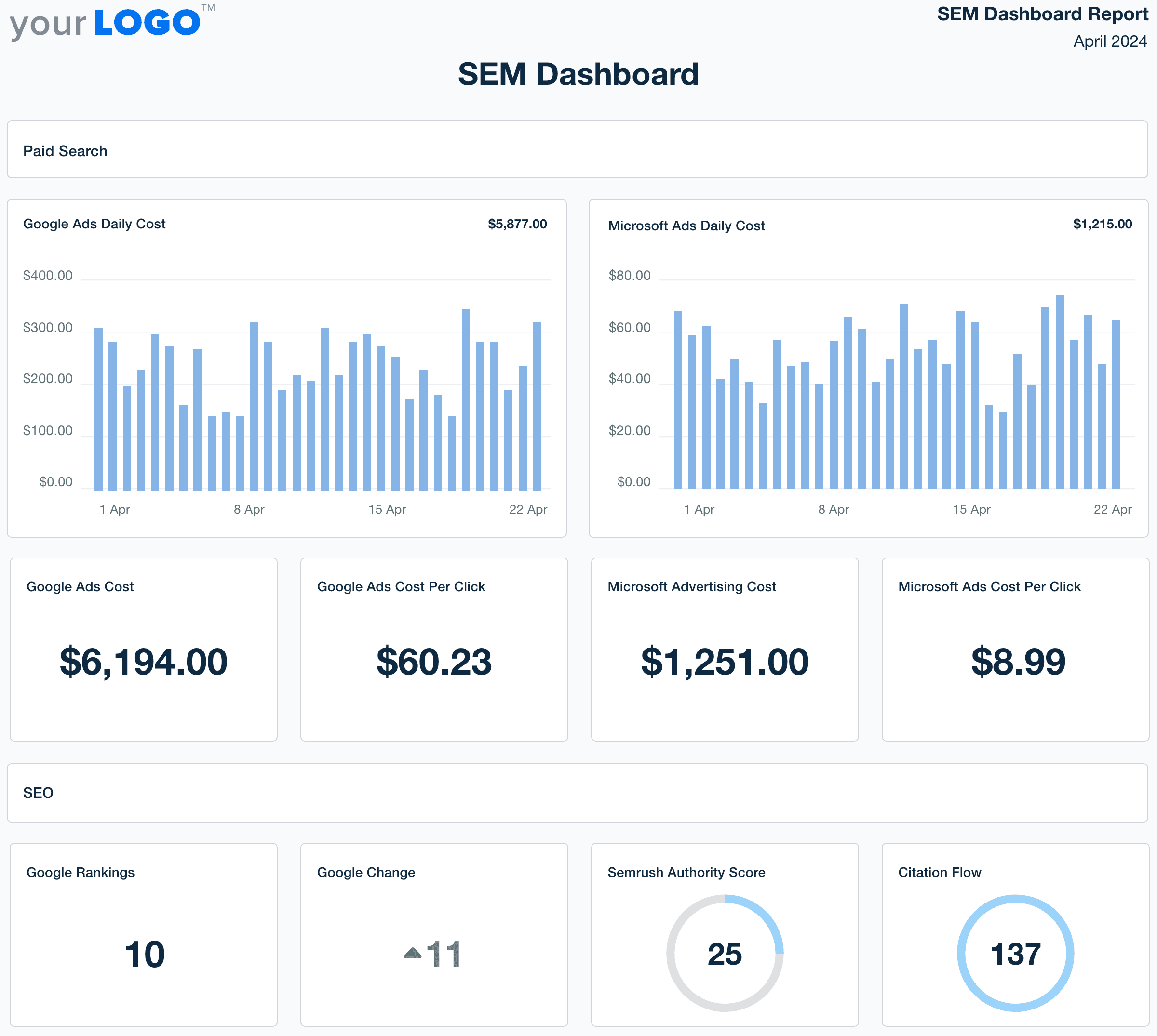
Task: Collapse the SEO section
Action: (38, 792)
